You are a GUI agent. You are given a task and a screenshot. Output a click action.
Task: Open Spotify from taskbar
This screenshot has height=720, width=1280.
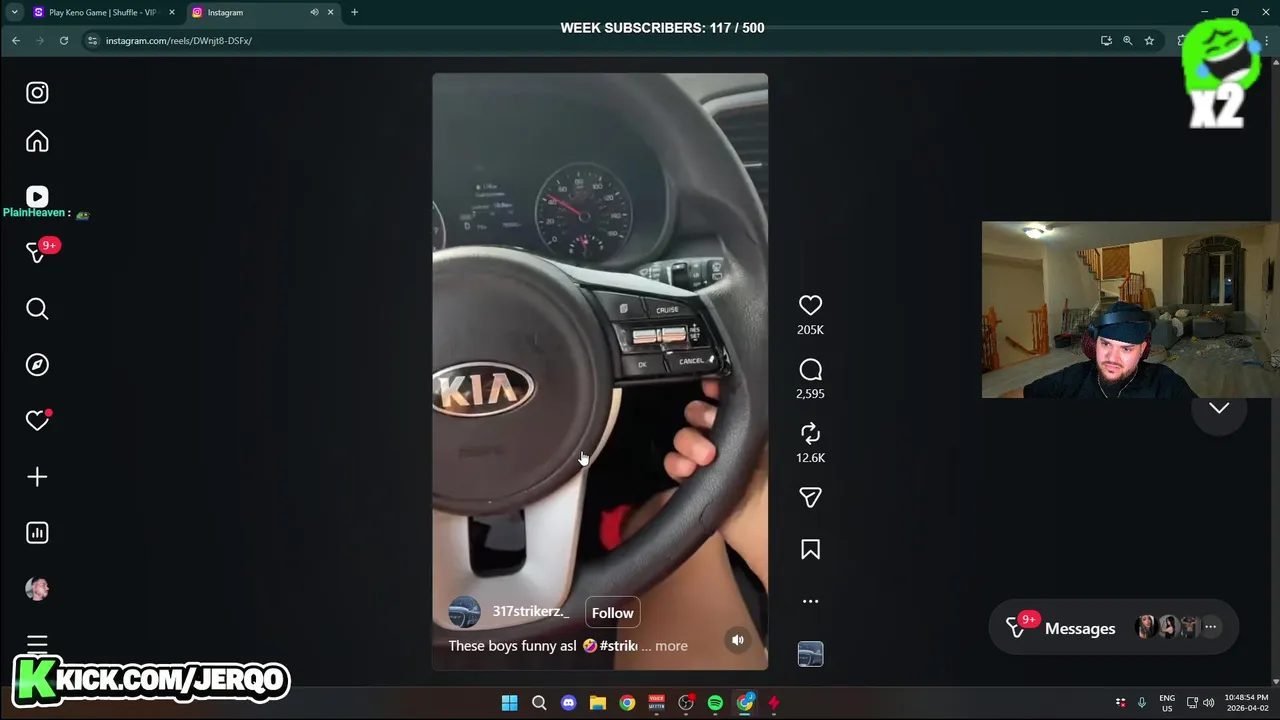715,703
